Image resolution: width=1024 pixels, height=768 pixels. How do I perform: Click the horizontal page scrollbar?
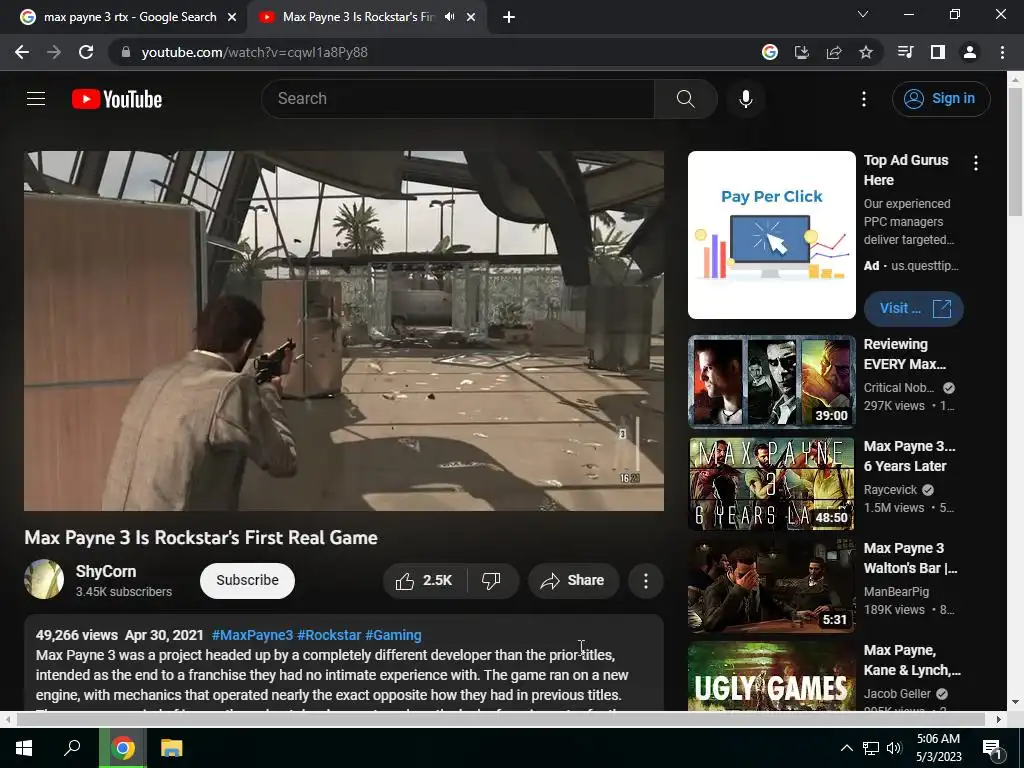(502, 719)
